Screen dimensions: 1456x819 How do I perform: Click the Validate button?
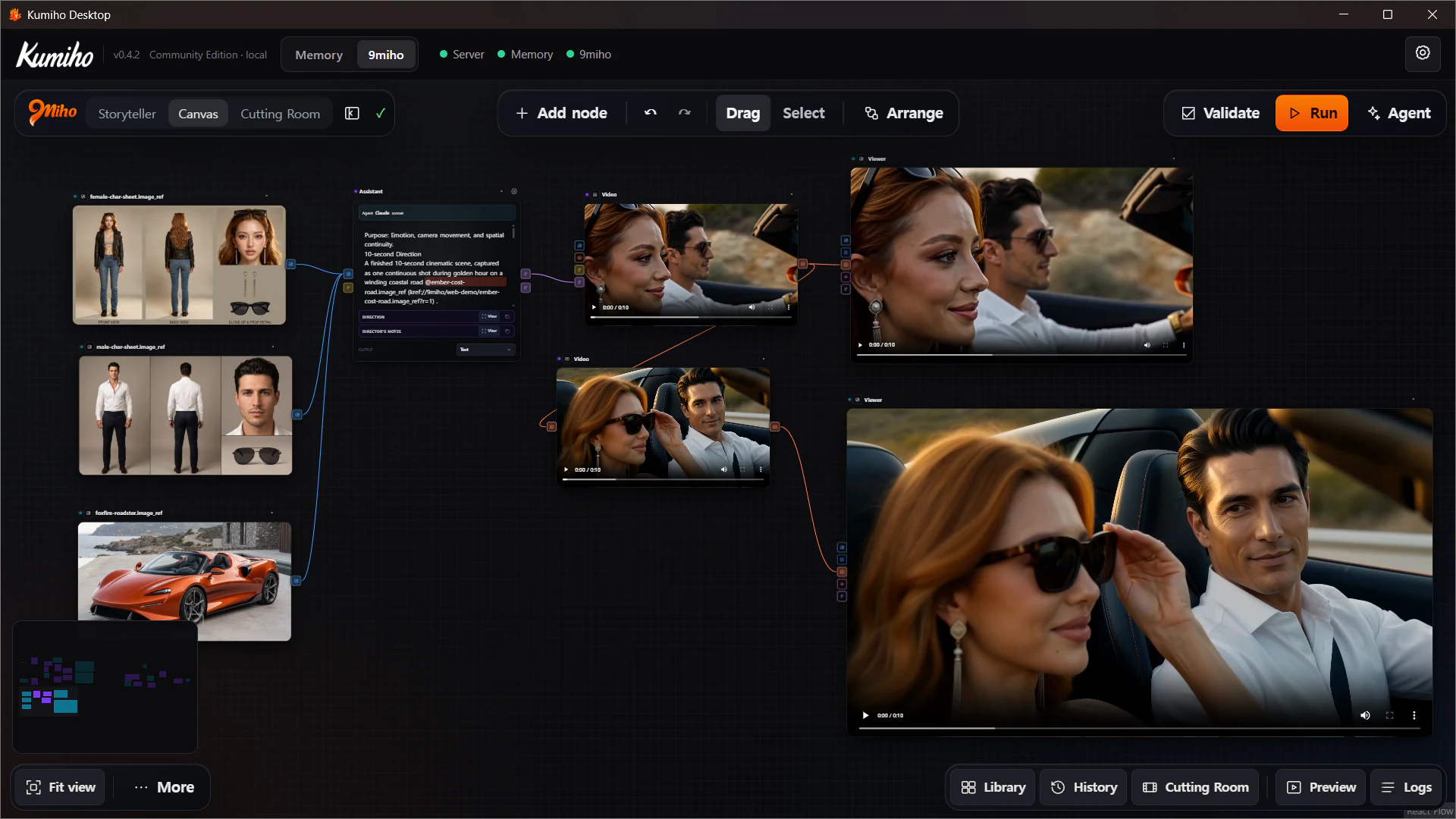(x=1220, y=113)
